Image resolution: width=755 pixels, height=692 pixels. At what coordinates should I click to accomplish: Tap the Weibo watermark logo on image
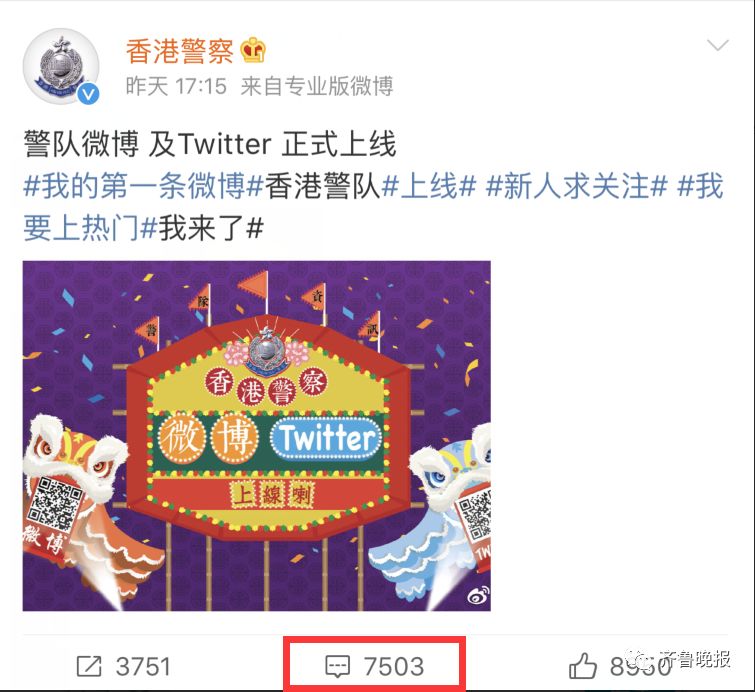click(478, 596)
